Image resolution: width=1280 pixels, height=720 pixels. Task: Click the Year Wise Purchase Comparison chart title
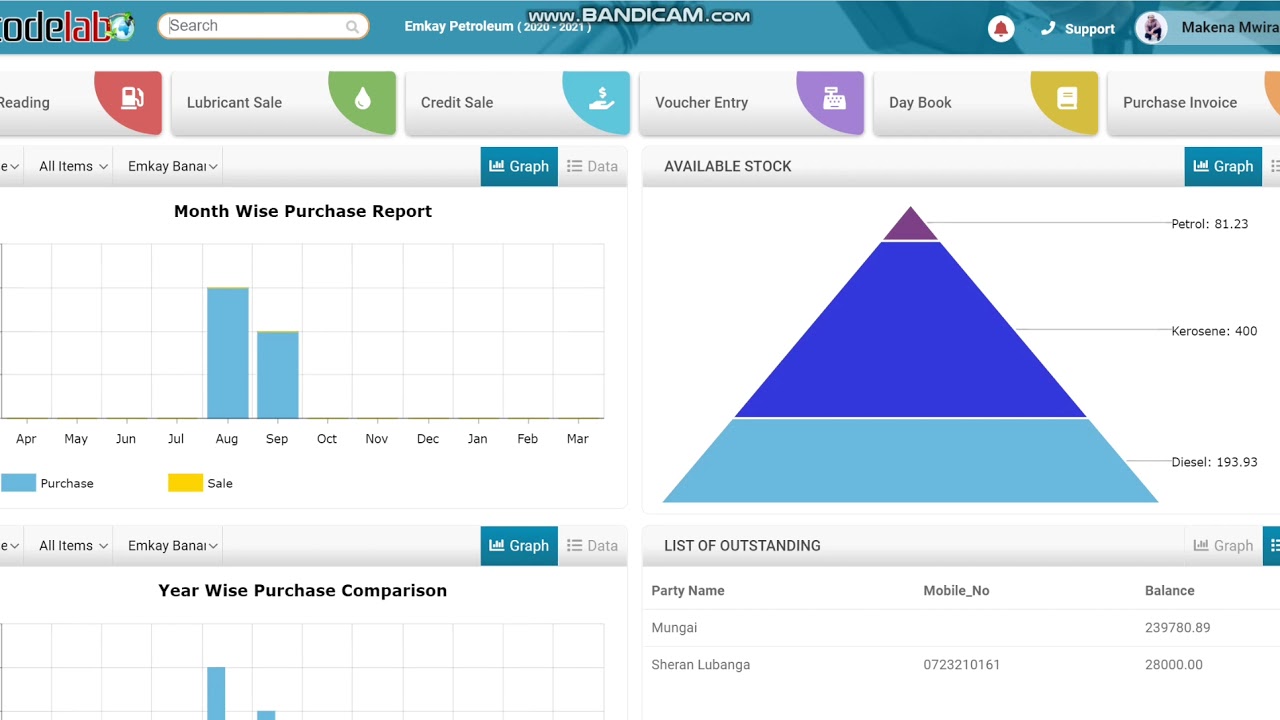303,590
